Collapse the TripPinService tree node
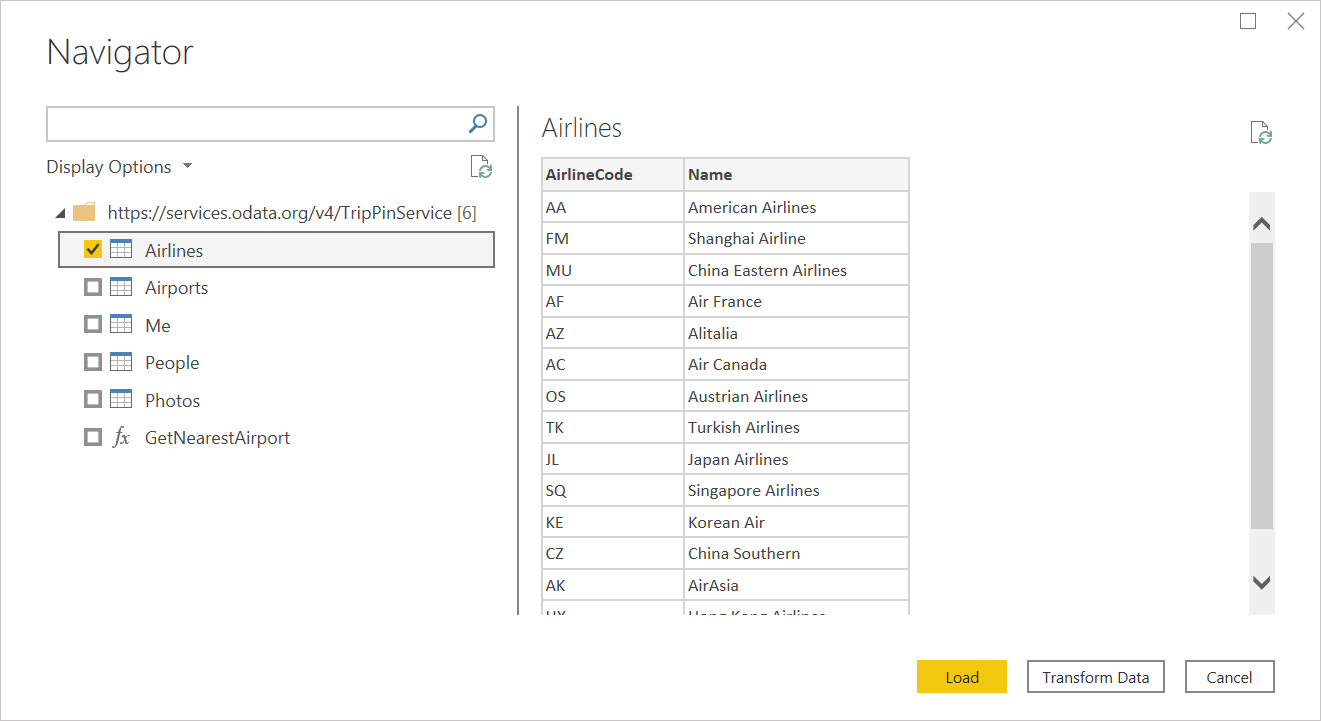The image size is (1321, 721). pyautogui.click(x=60, y=213)
